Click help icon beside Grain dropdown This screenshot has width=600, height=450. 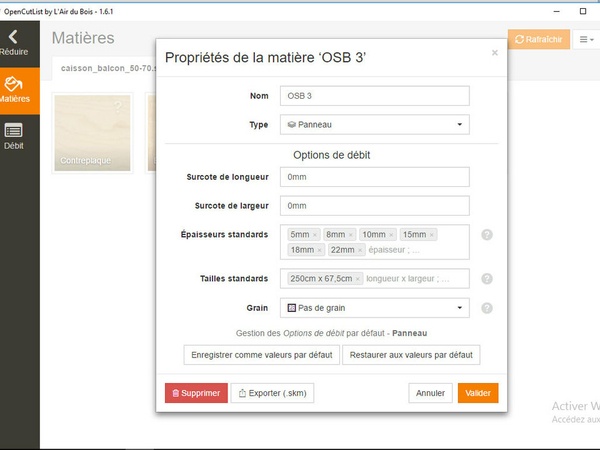click(487, 308)
